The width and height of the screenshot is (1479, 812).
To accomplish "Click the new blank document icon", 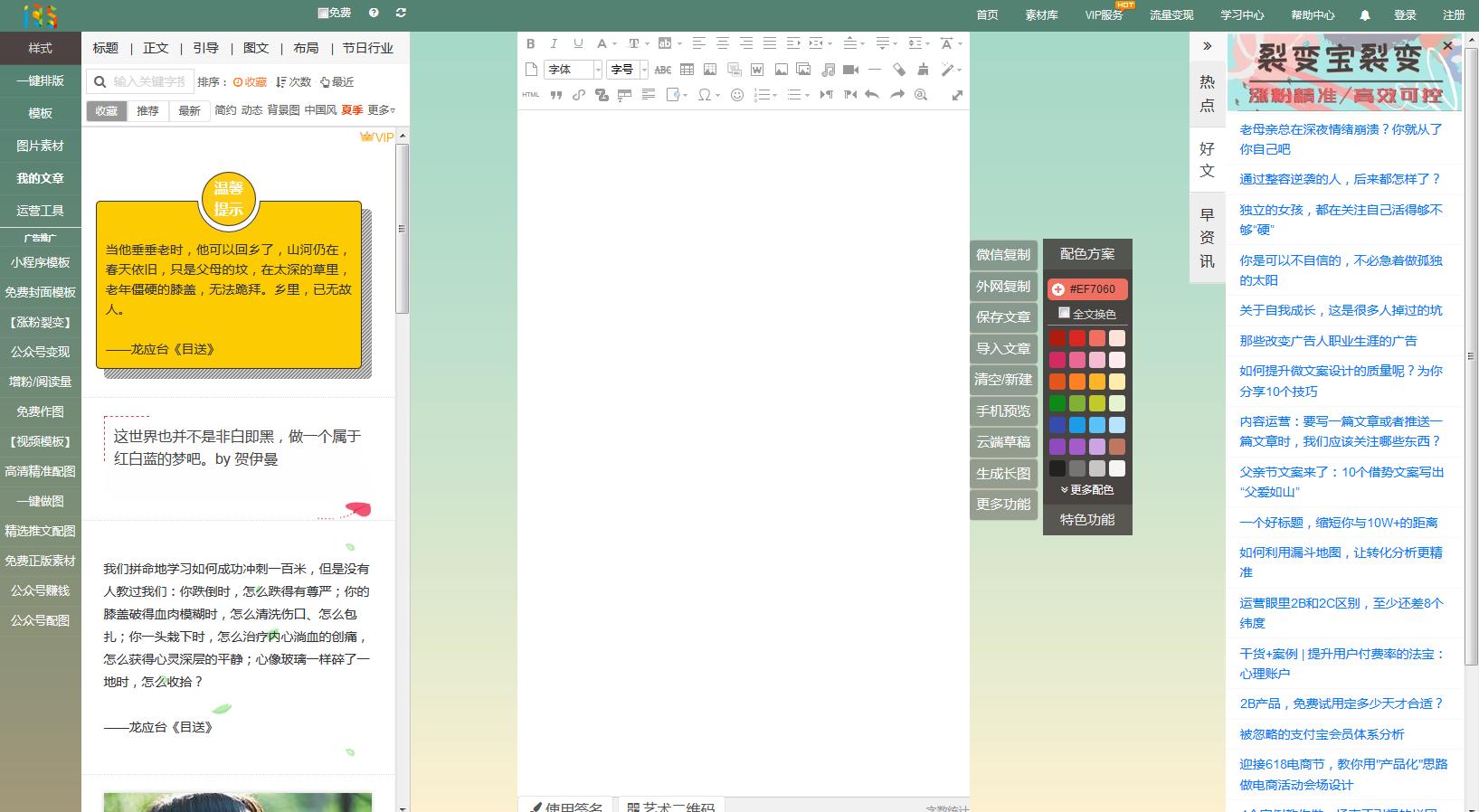I will click(531, 70).
